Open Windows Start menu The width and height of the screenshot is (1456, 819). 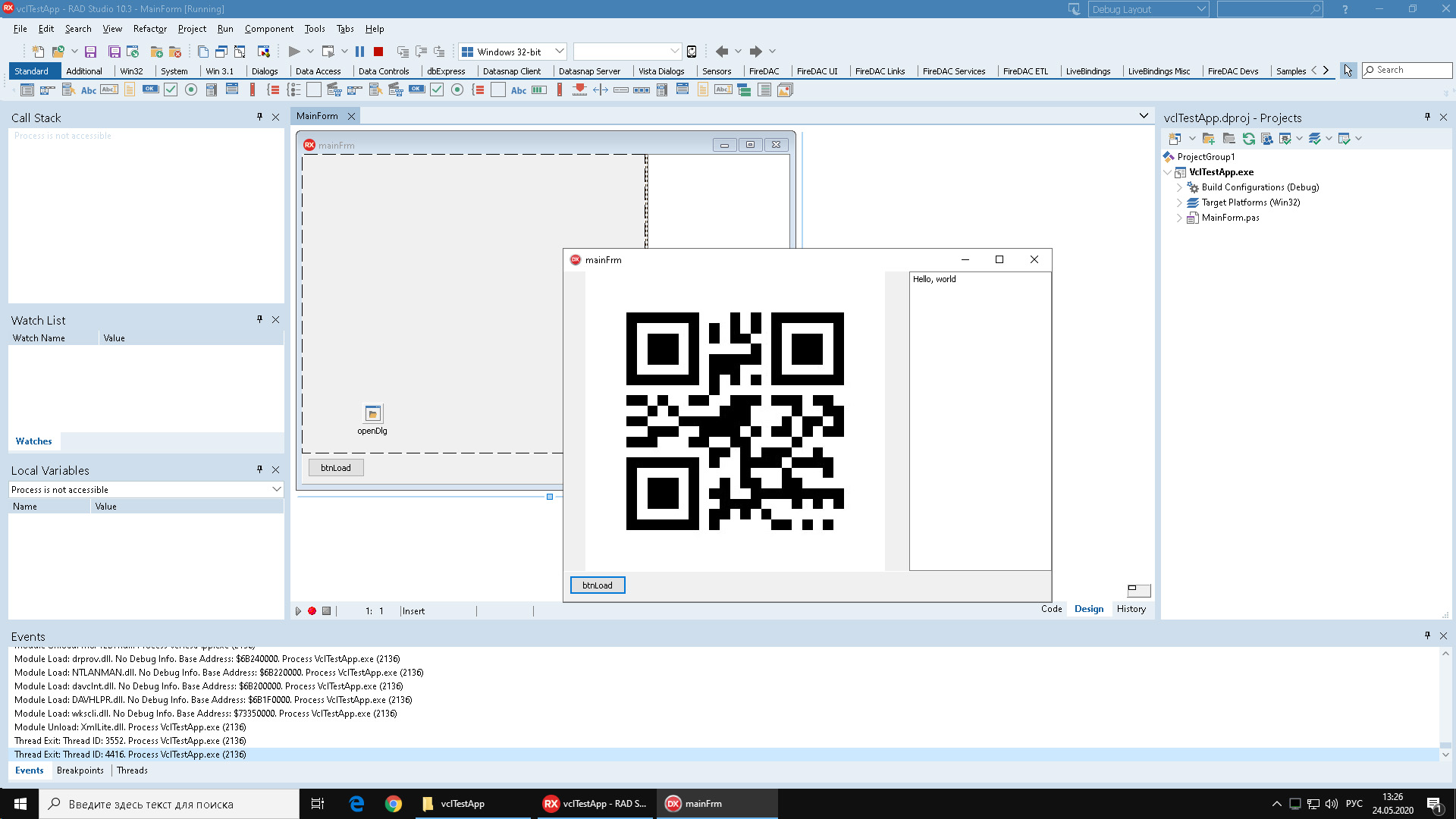pyautogui.click(x=20, y=804)
